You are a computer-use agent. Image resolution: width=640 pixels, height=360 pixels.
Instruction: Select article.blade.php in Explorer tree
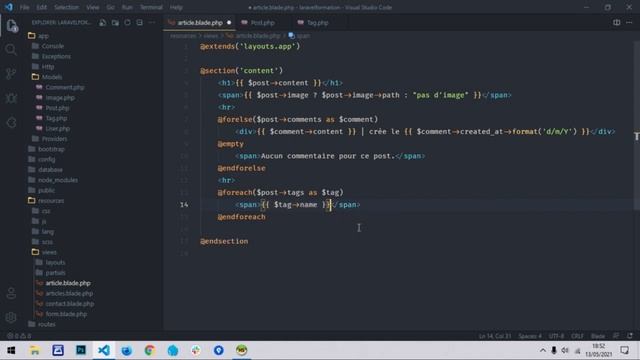[68, 283]
